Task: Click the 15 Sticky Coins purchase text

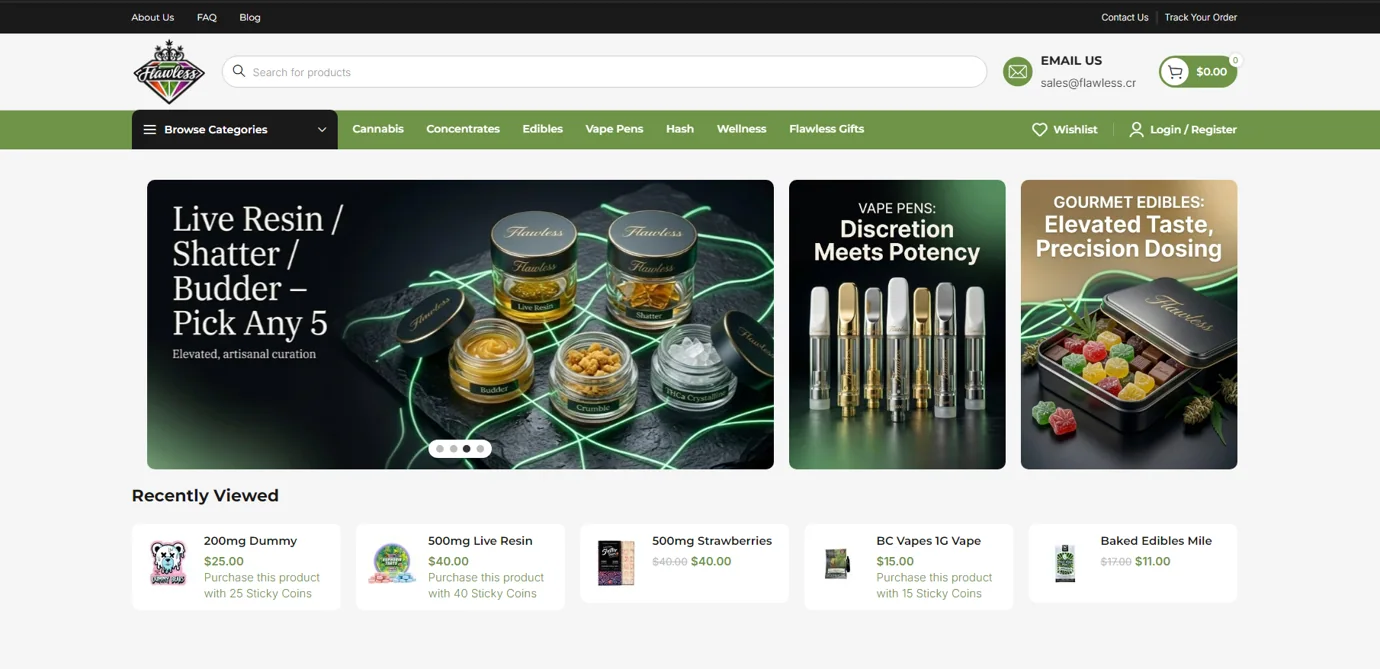Action: click(934, 585)
